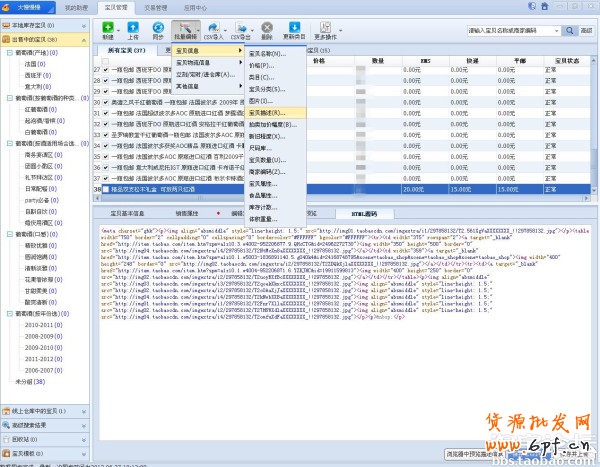The width and height of the screenshot is (600, 467).
Task: Uncheck the checkbox for row 36
Action: click(106, 168)
